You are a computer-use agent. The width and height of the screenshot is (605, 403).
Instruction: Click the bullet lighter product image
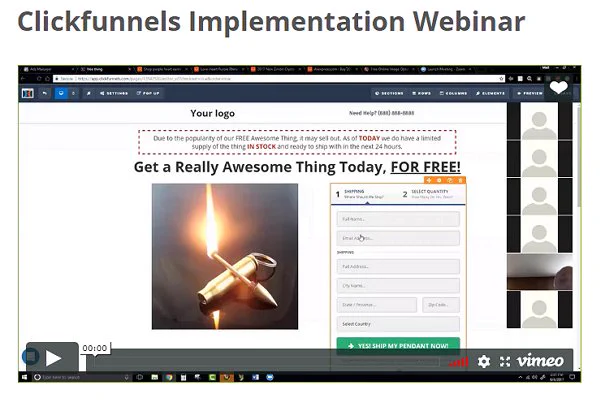point(225,256)
